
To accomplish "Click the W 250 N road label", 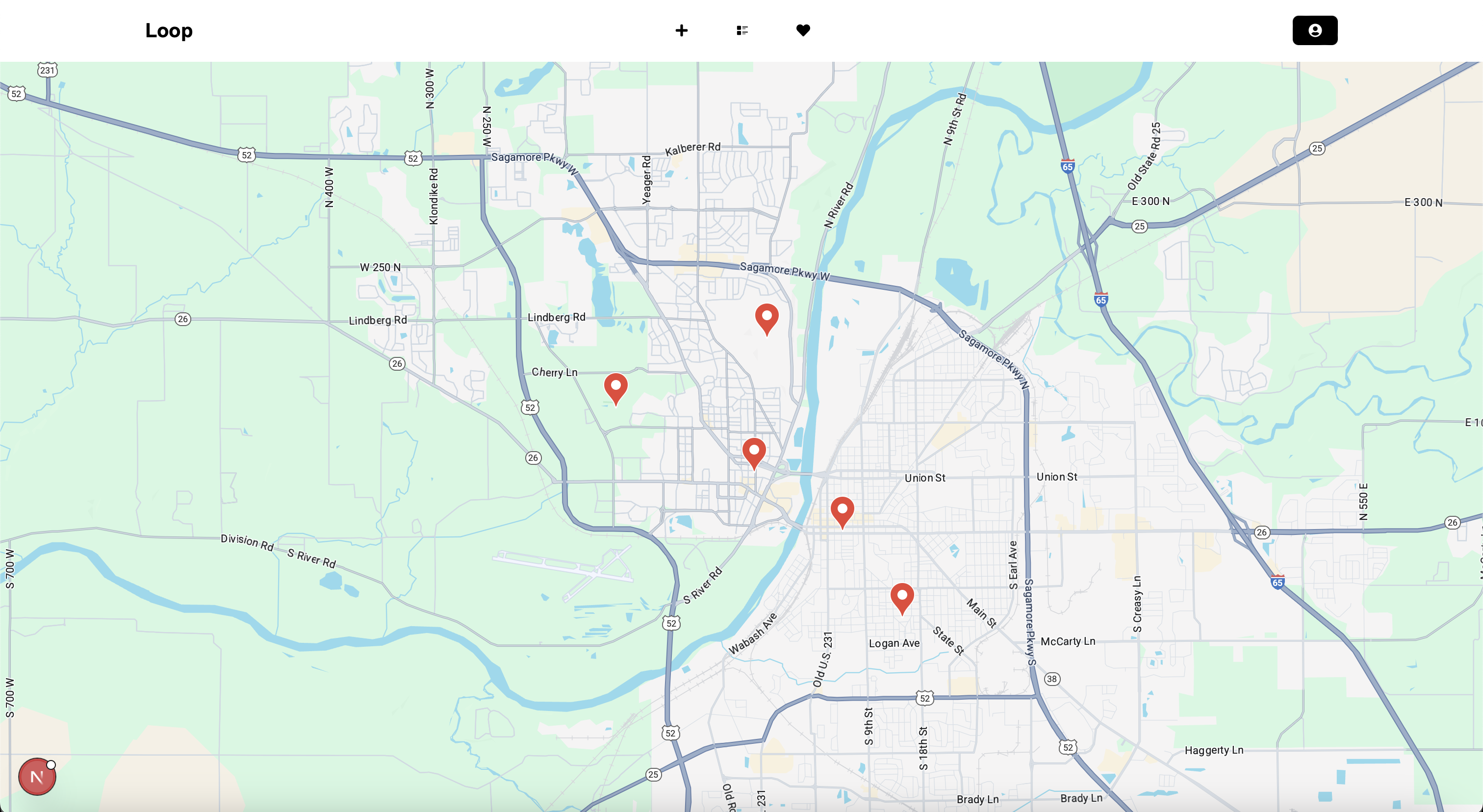I will (x=380, y=267).
